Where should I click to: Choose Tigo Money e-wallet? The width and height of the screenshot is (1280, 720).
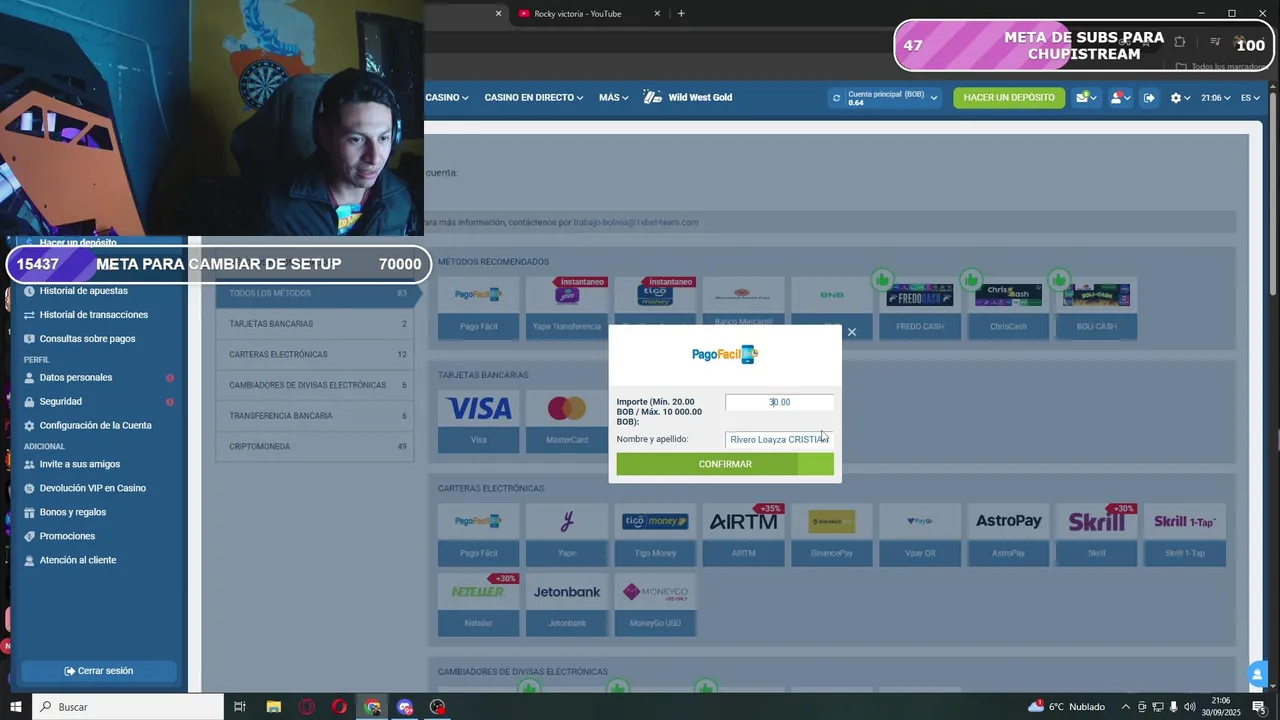[x=655, y=535]
